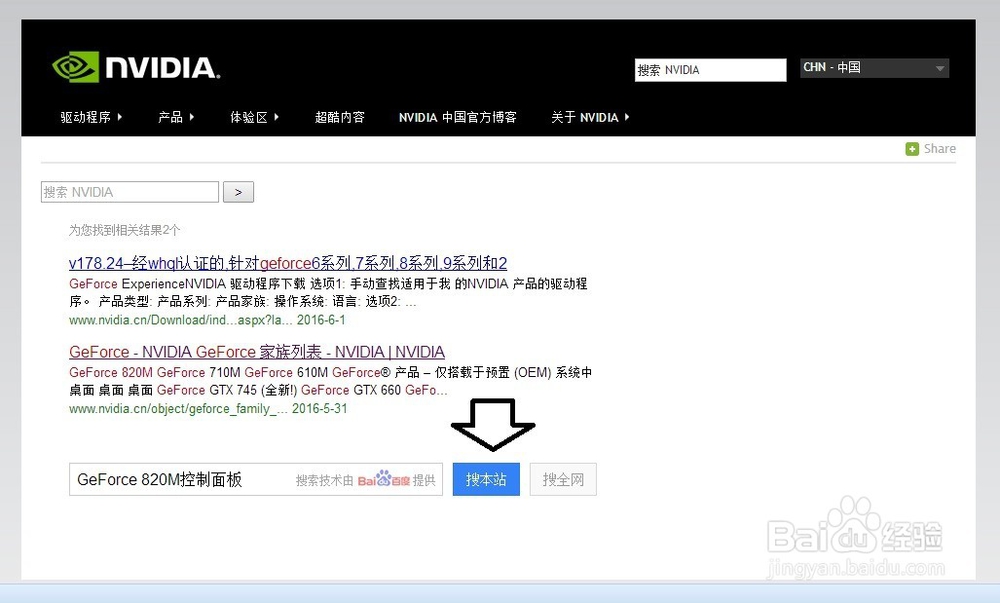Focus the header 搜索 NVIDIA search box

click(710, 70)
